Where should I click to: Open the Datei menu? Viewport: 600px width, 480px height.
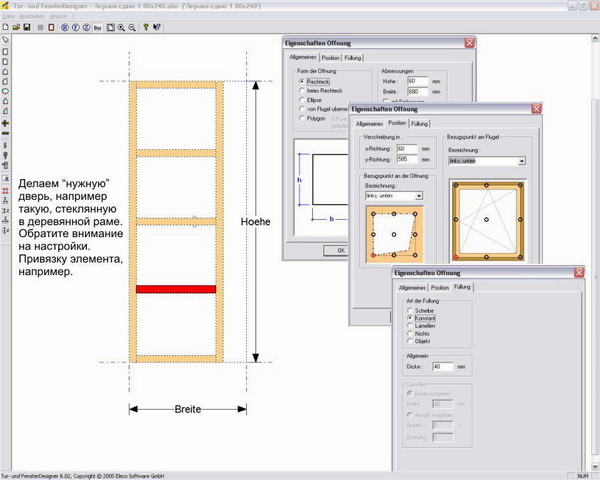(8, 17)
